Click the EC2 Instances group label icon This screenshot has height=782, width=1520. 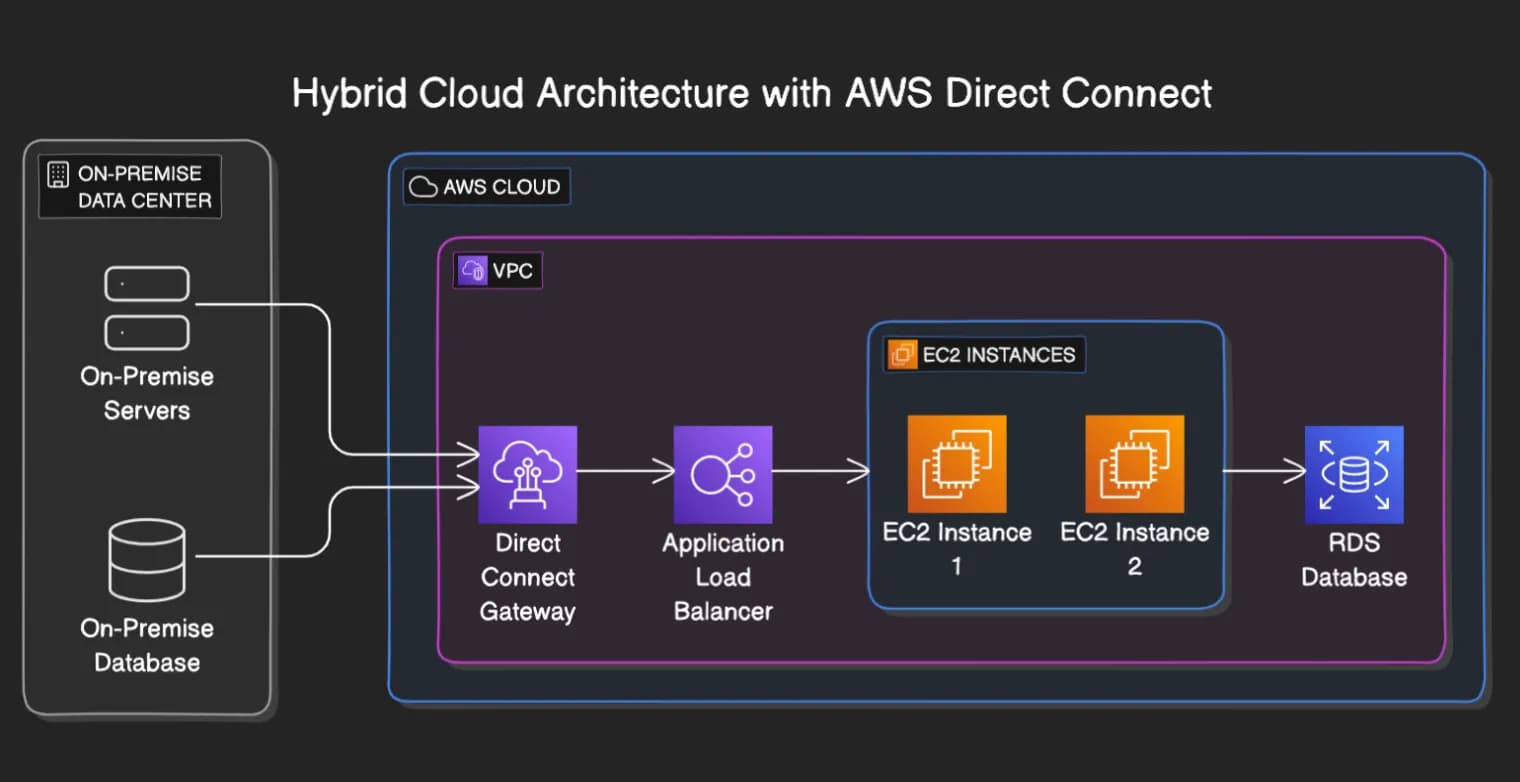point(903,354)
